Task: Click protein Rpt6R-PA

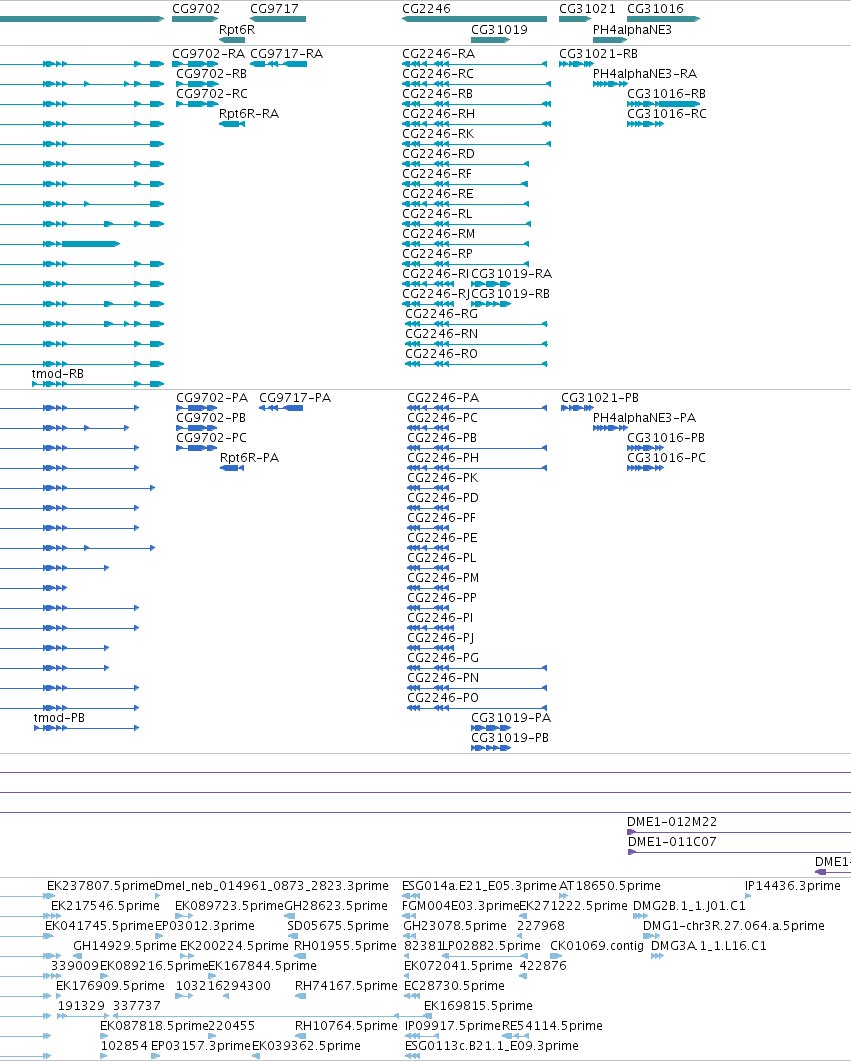Action: pyautogui.click(x=249, y=457)
